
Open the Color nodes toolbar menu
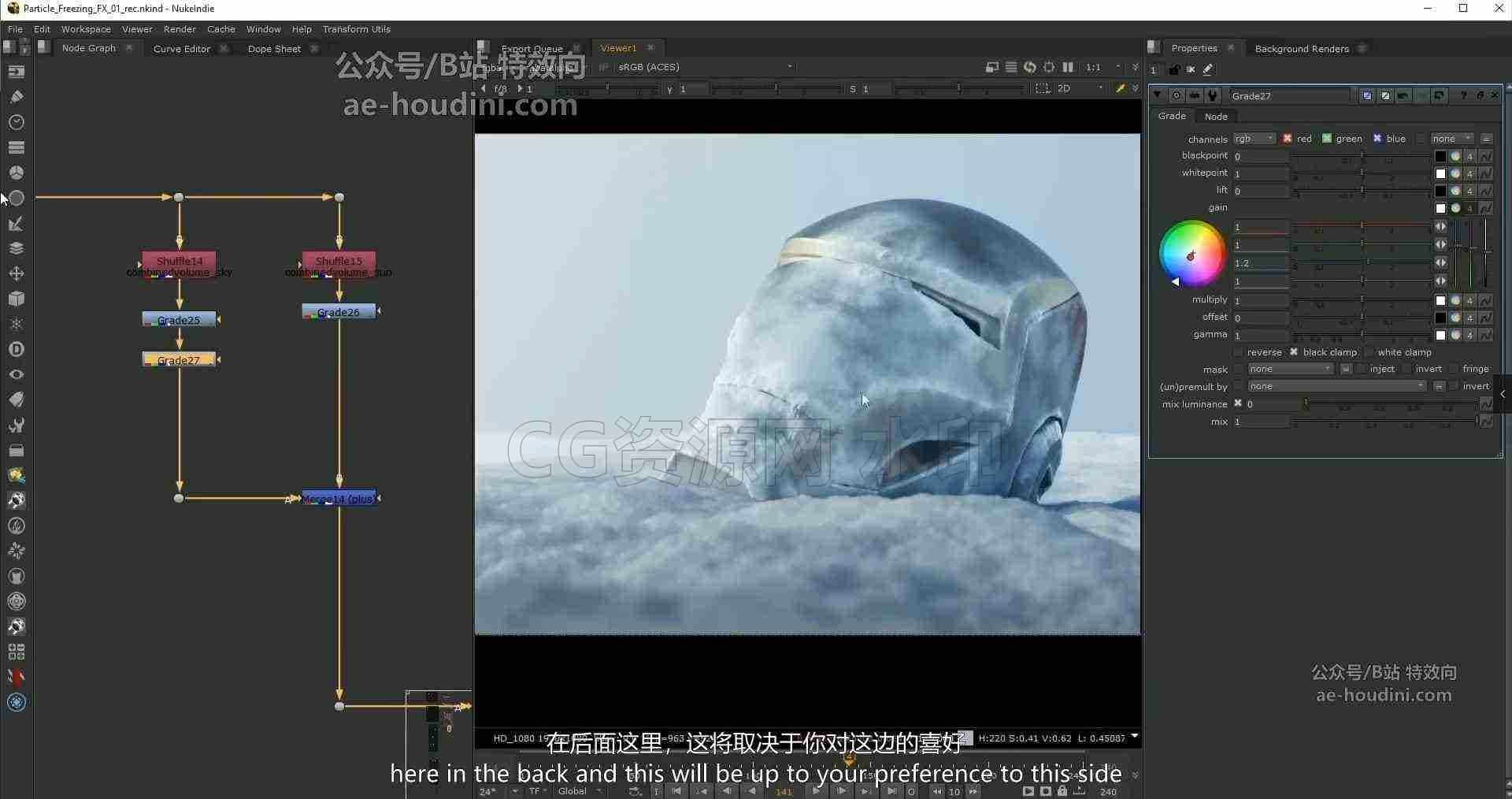pyautogui.click(x=17, y=173)
